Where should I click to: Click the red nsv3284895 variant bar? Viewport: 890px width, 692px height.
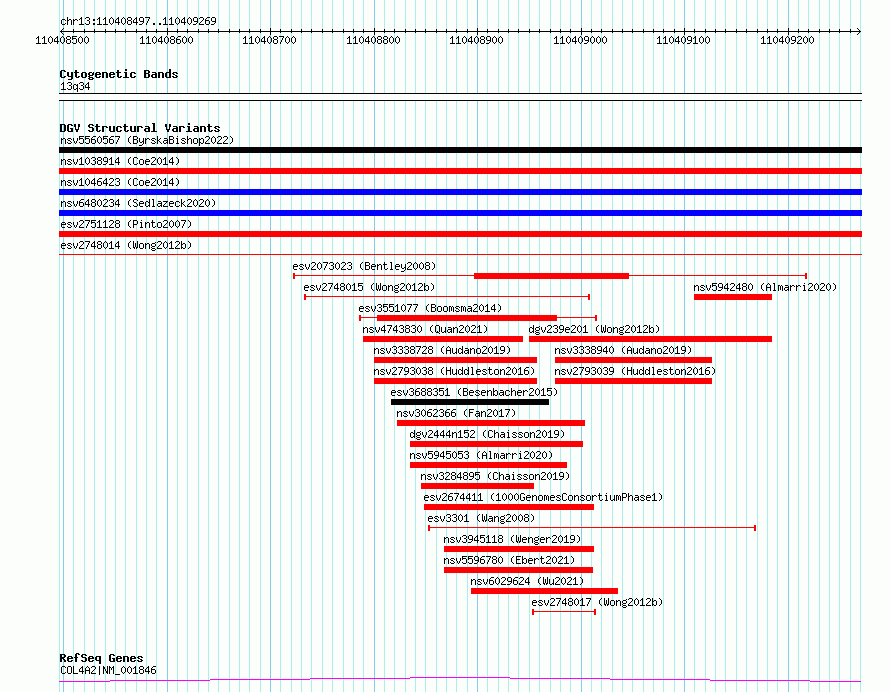pyautogui.click(x=477, y=486)
